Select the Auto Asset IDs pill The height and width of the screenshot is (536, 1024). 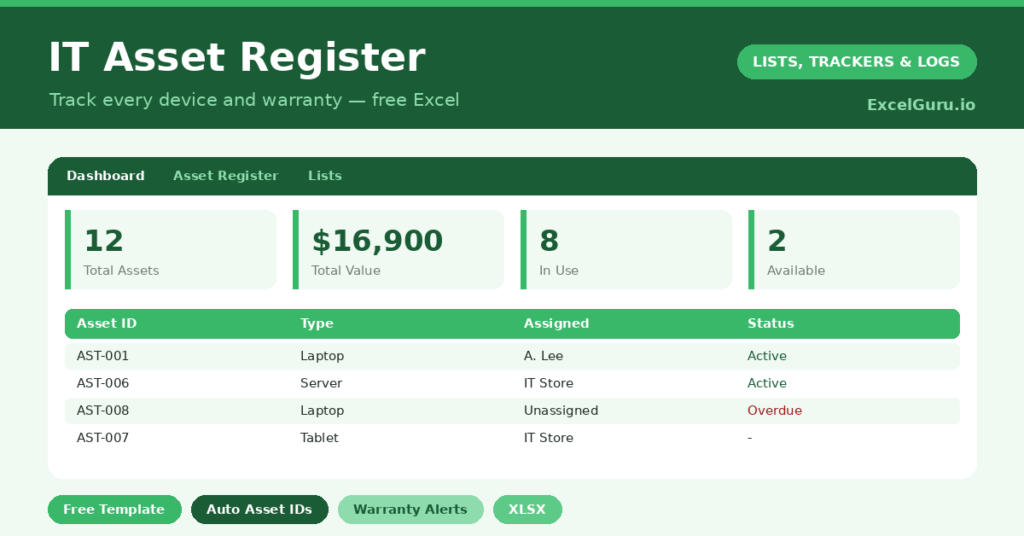point(259,509)
